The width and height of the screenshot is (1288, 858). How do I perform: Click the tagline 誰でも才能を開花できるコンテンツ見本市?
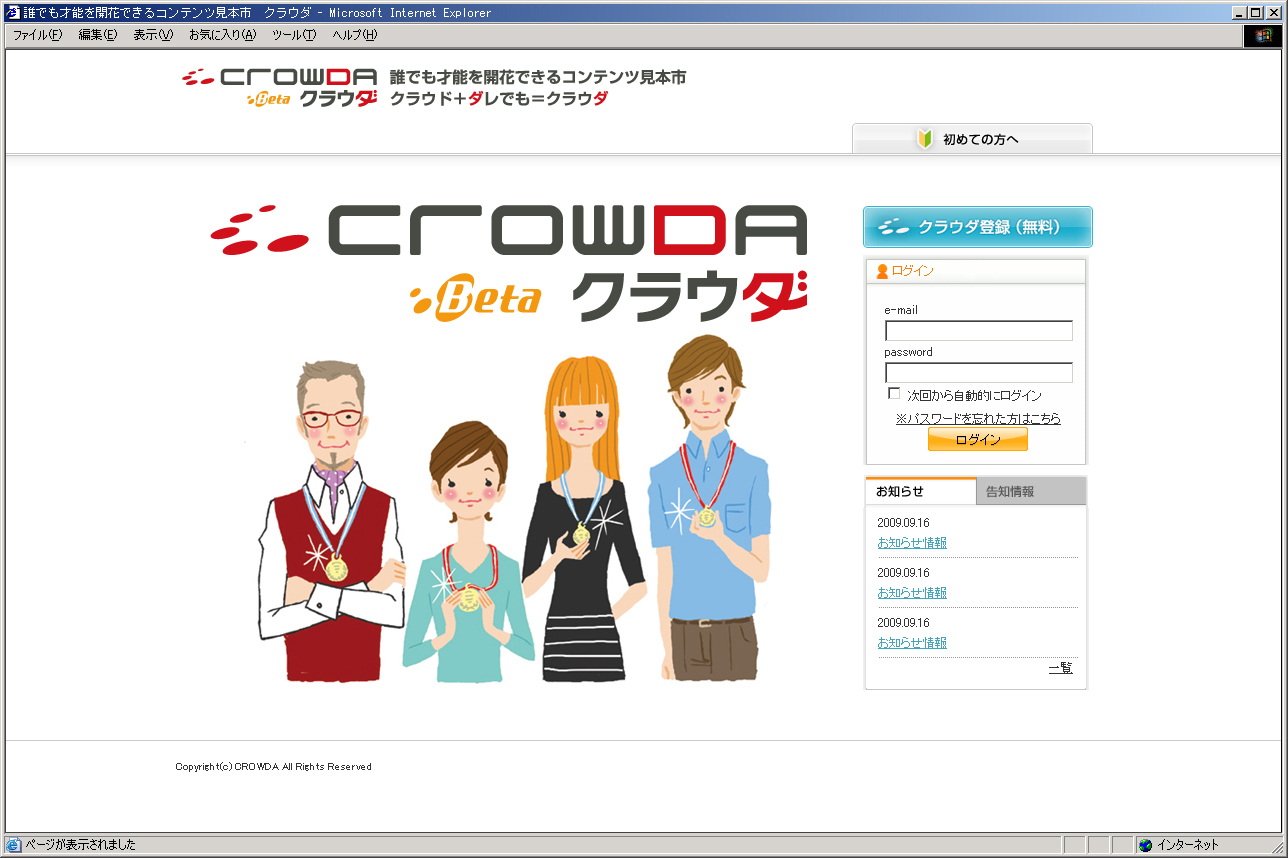(538, 77)
